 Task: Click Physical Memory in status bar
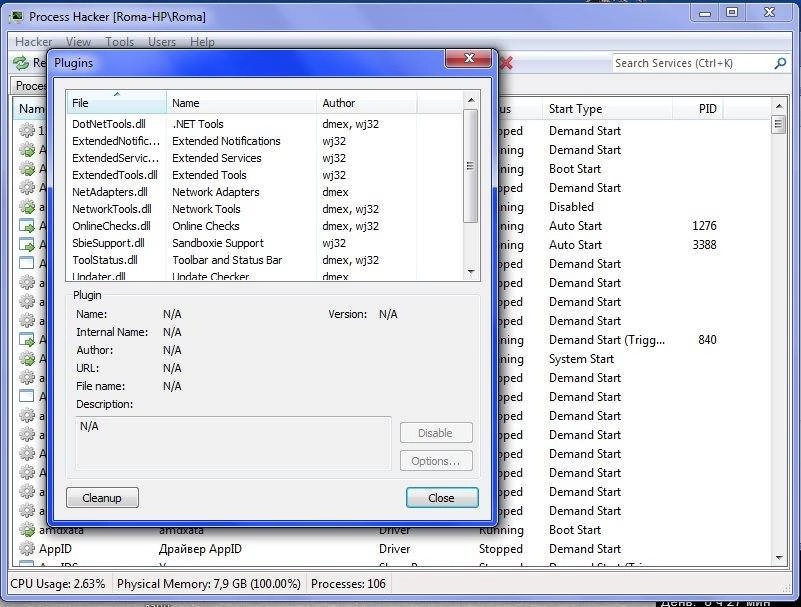point(208,583)
